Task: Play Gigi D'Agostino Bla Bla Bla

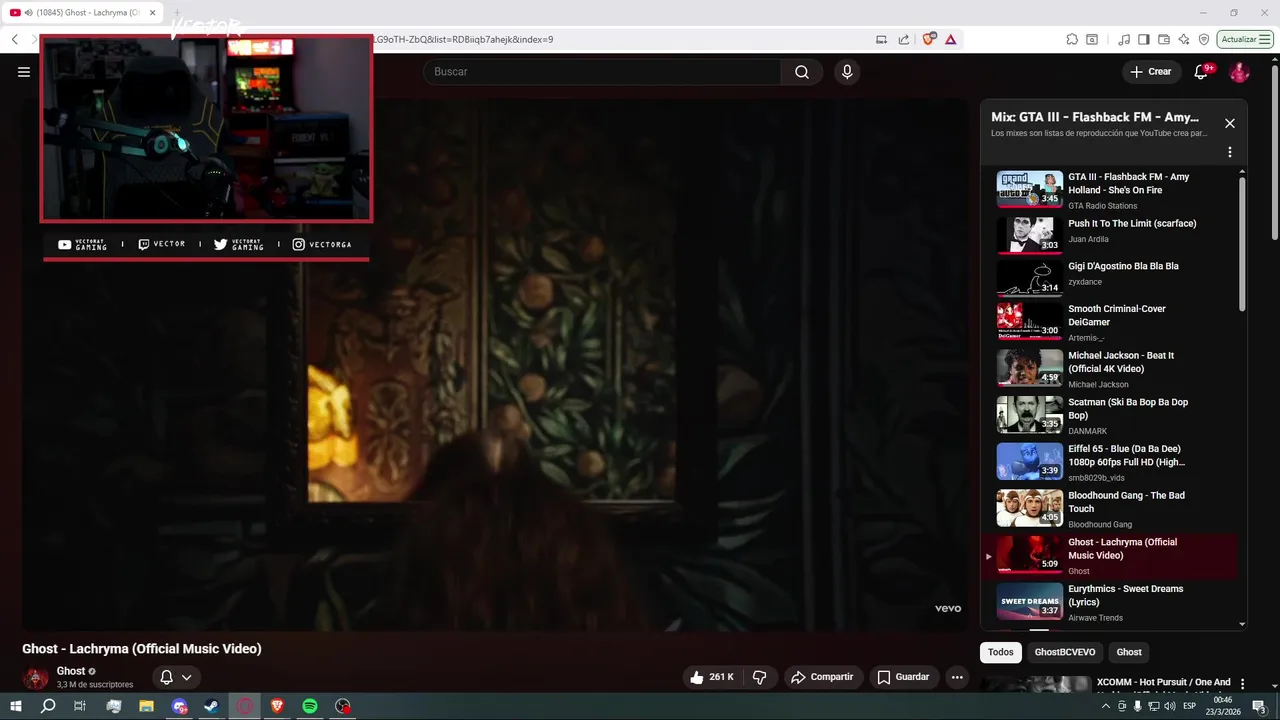Action: [1110, 277]
